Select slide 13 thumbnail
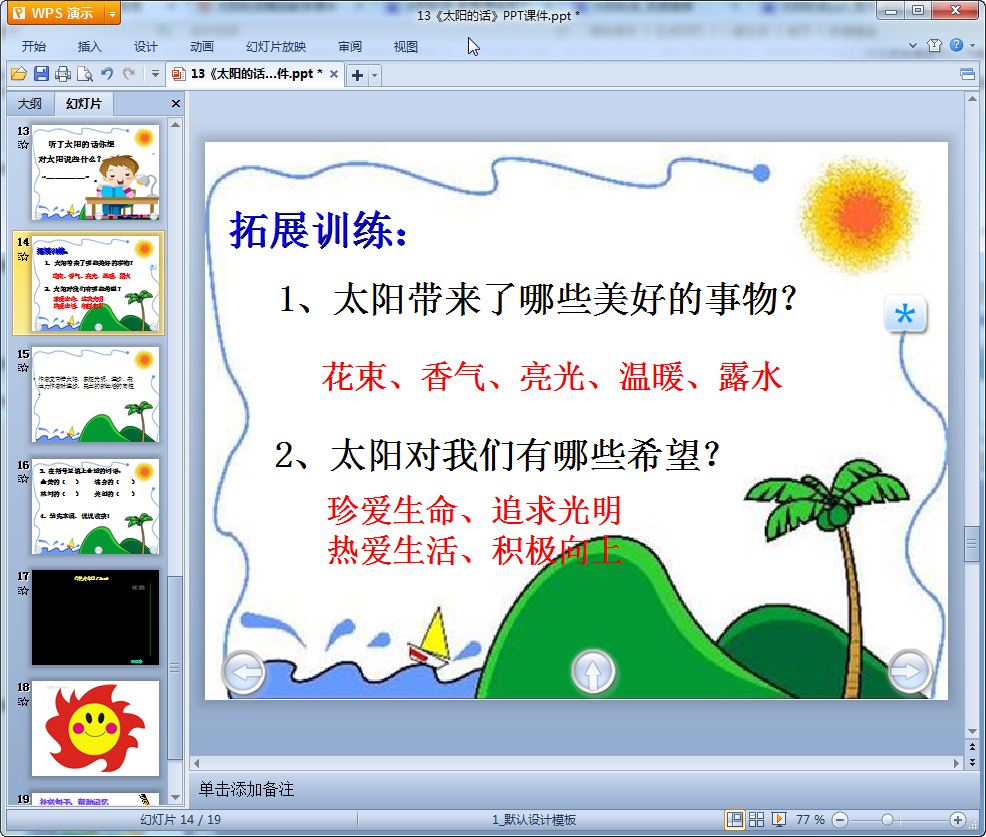 point(96,172)
